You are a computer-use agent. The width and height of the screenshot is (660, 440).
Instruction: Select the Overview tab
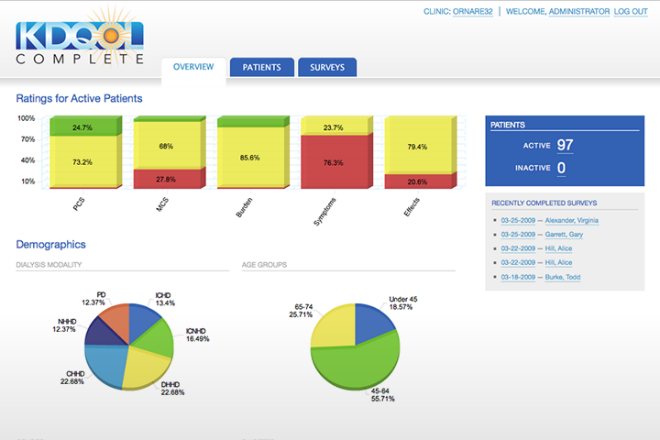[x=193, y=68]
